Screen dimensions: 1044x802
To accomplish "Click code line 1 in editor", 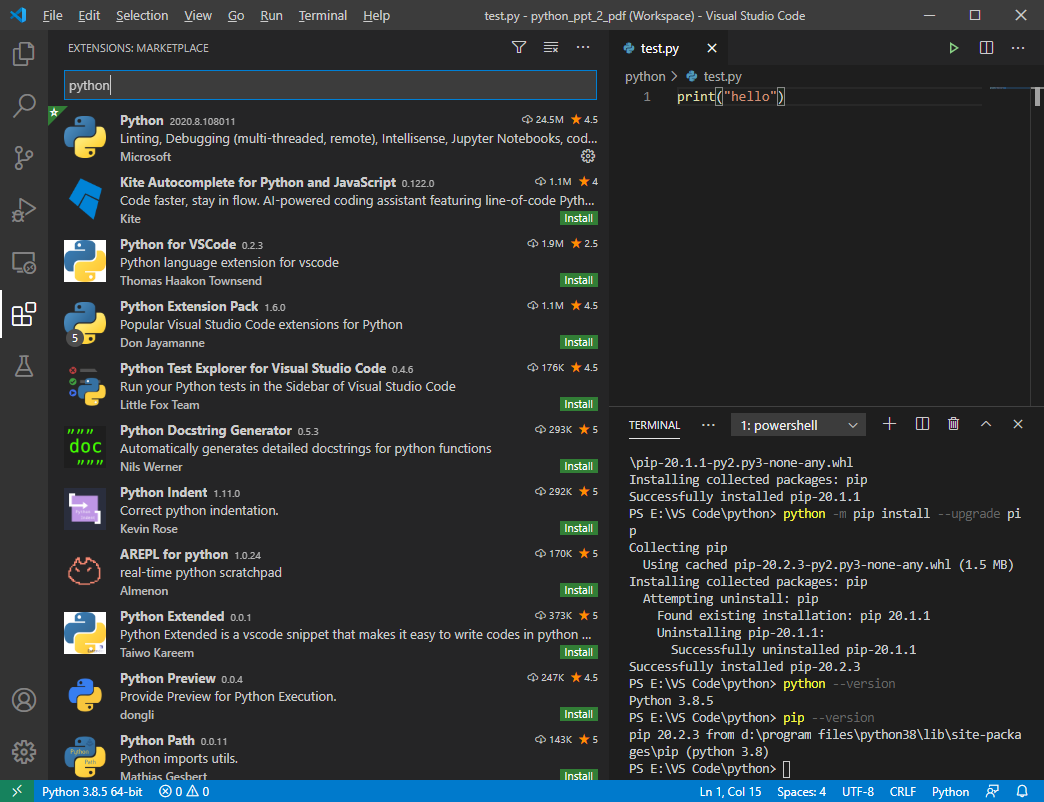I will [x=730, y=97].
